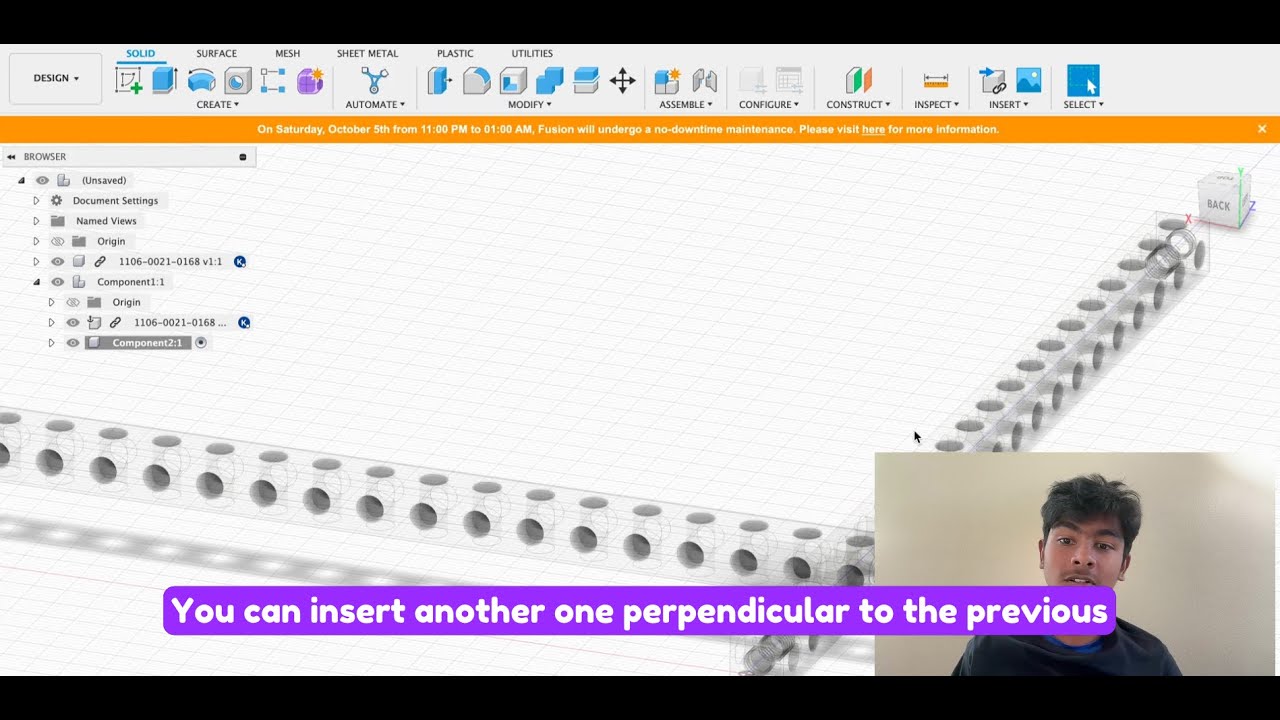Screen dimensions: 1280x720
Task: Expand the Named Views node
Action: (x=36, y=221)
